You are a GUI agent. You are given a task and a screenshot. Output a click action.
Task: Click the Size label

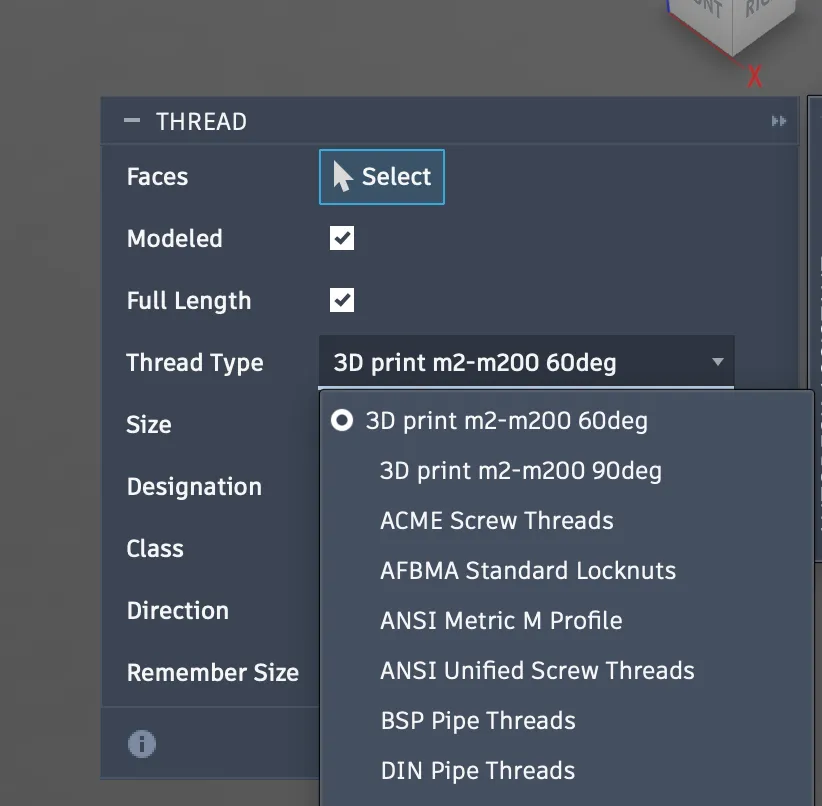point(149,424)
